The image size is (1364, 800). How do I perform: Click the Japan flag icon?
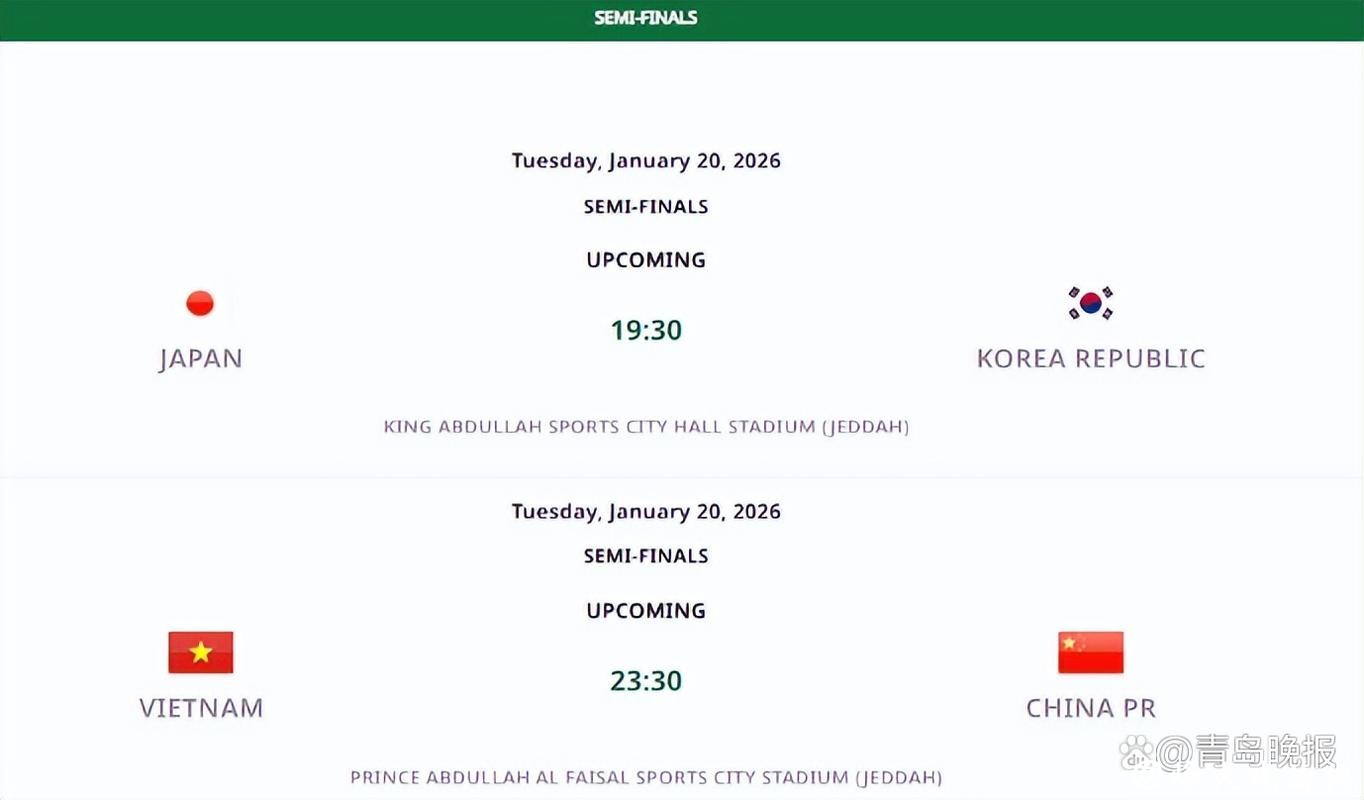tap(200, 303)
